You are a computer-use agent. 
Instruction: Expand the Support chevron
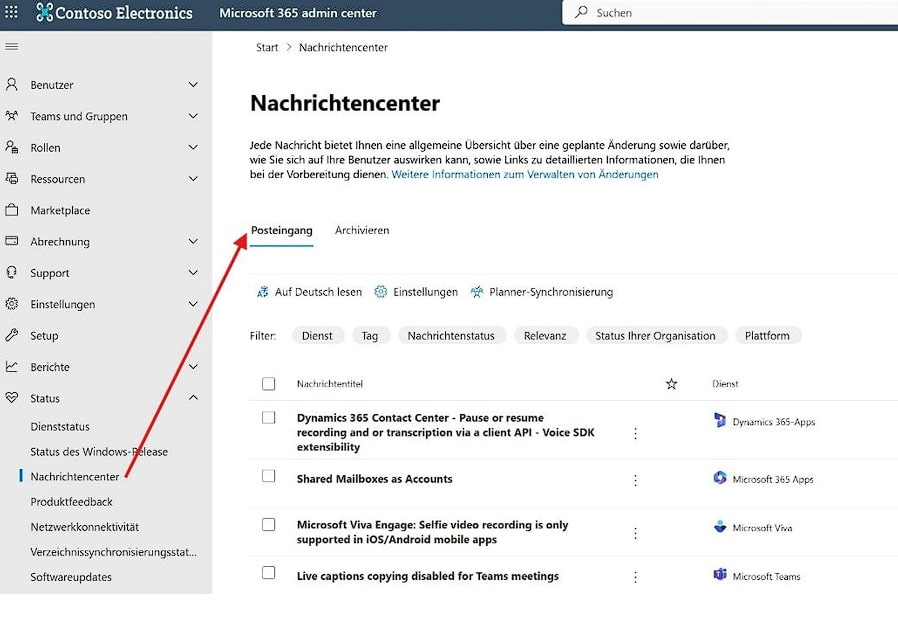(194, 273)
